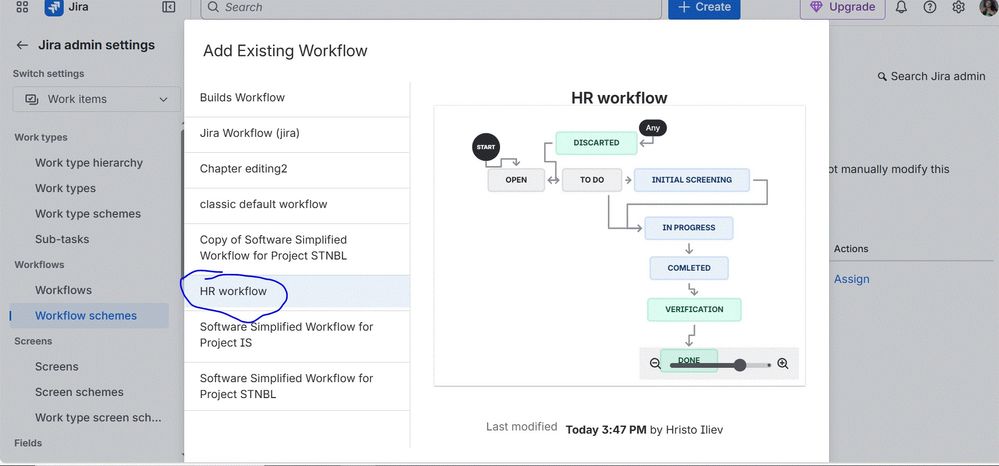Adjust the diagram zoom slider handle
The image size is (999, 466).
[x=740, y=365]
